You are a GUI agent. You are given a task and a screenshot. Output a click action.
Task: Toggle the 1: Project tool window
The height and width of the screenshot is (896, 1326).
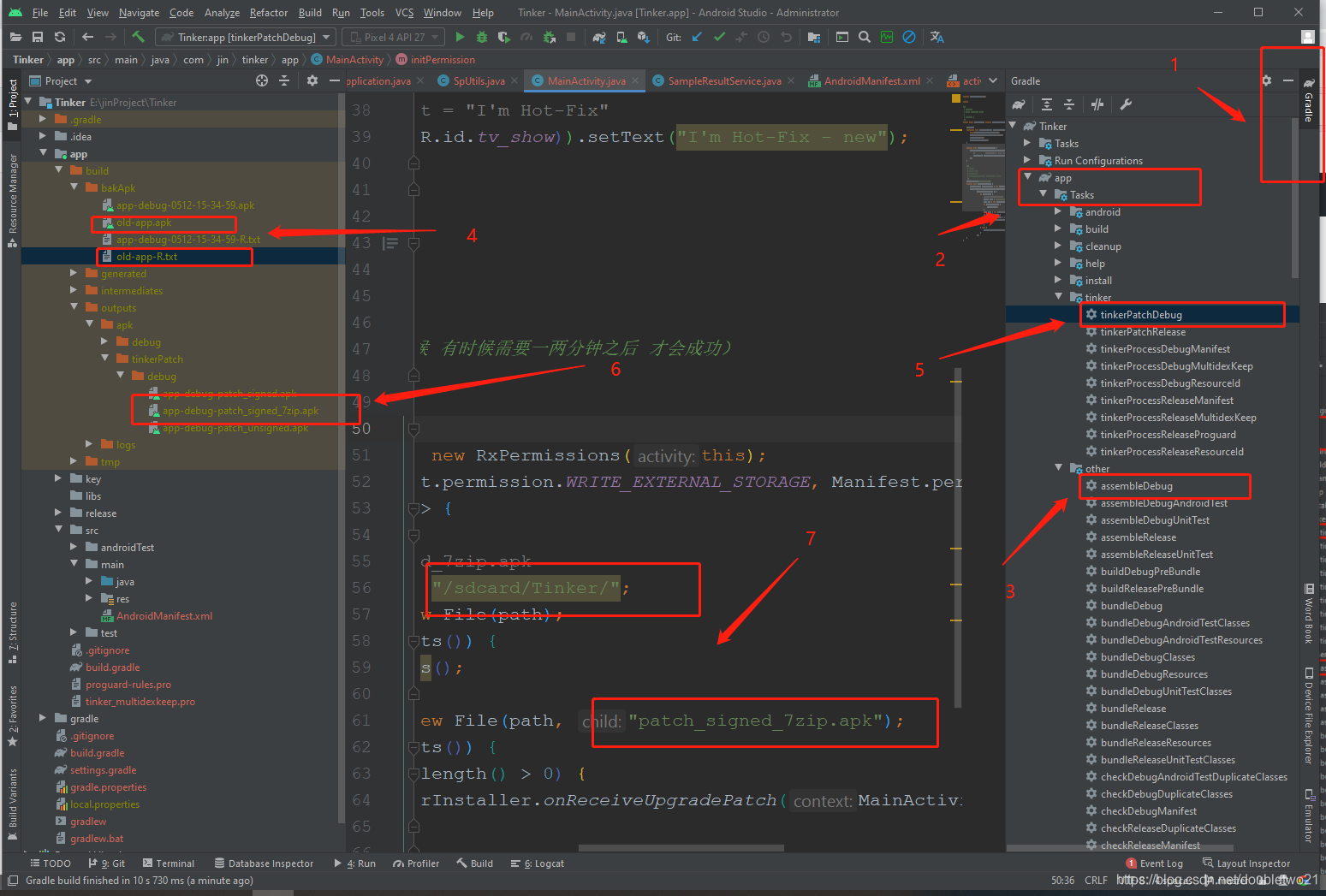pyautogui.click(x=12, y=104)
